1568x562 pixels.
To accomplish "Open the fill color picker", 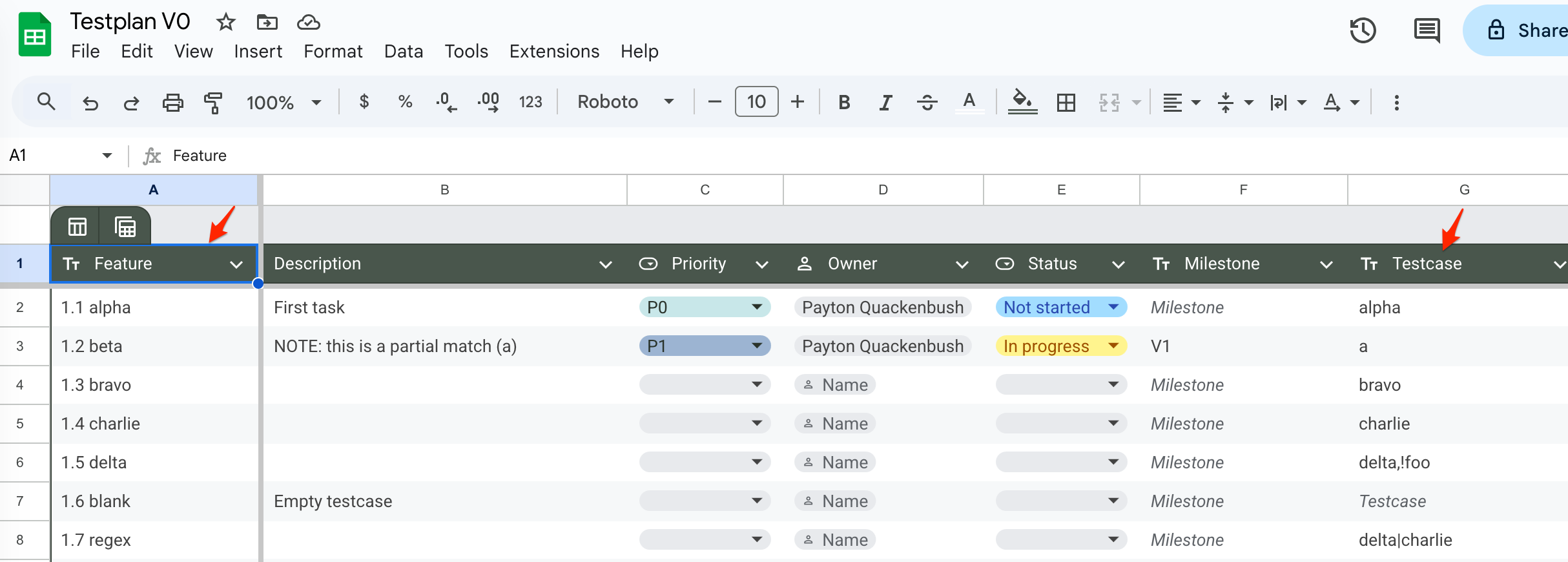I will (1022, 102).
